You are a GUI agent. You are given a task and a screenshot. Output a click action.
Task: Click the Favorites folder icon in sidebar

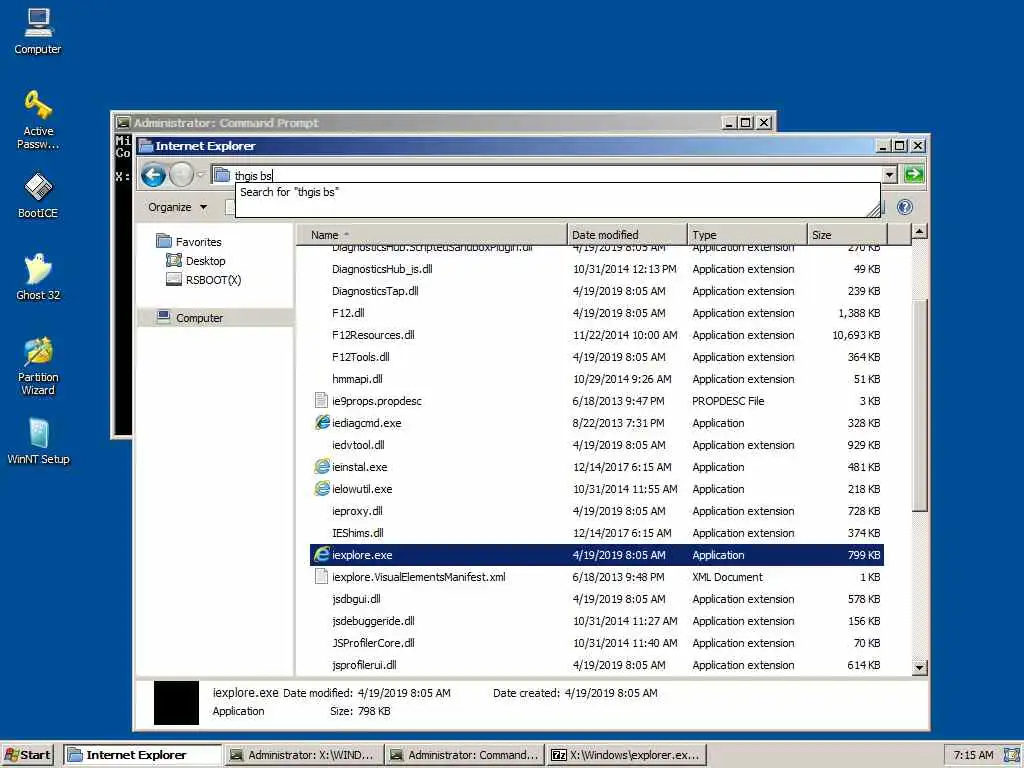pos(164,241)
